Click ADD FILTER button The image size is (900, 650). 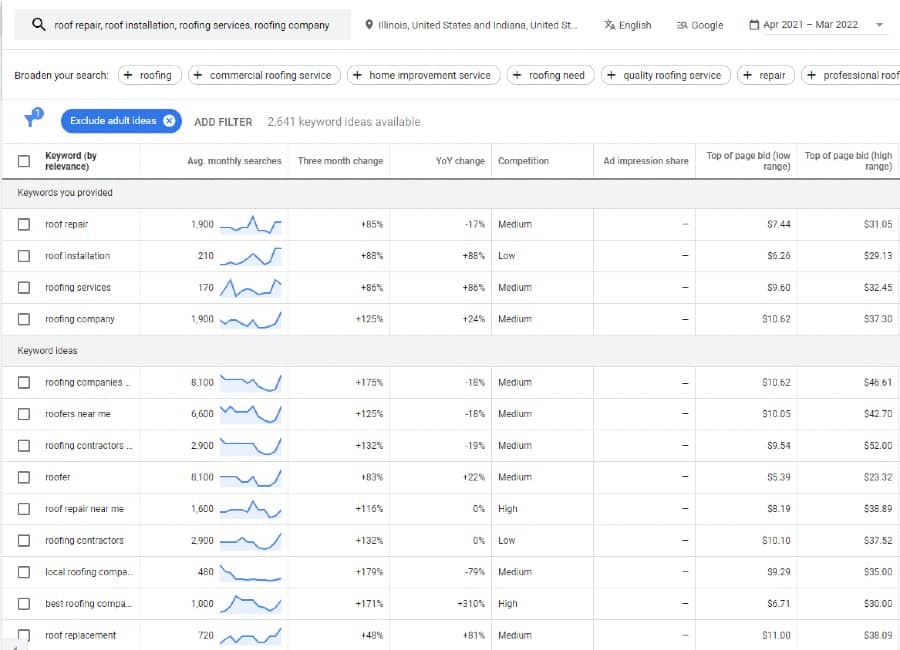pos(223,122)
